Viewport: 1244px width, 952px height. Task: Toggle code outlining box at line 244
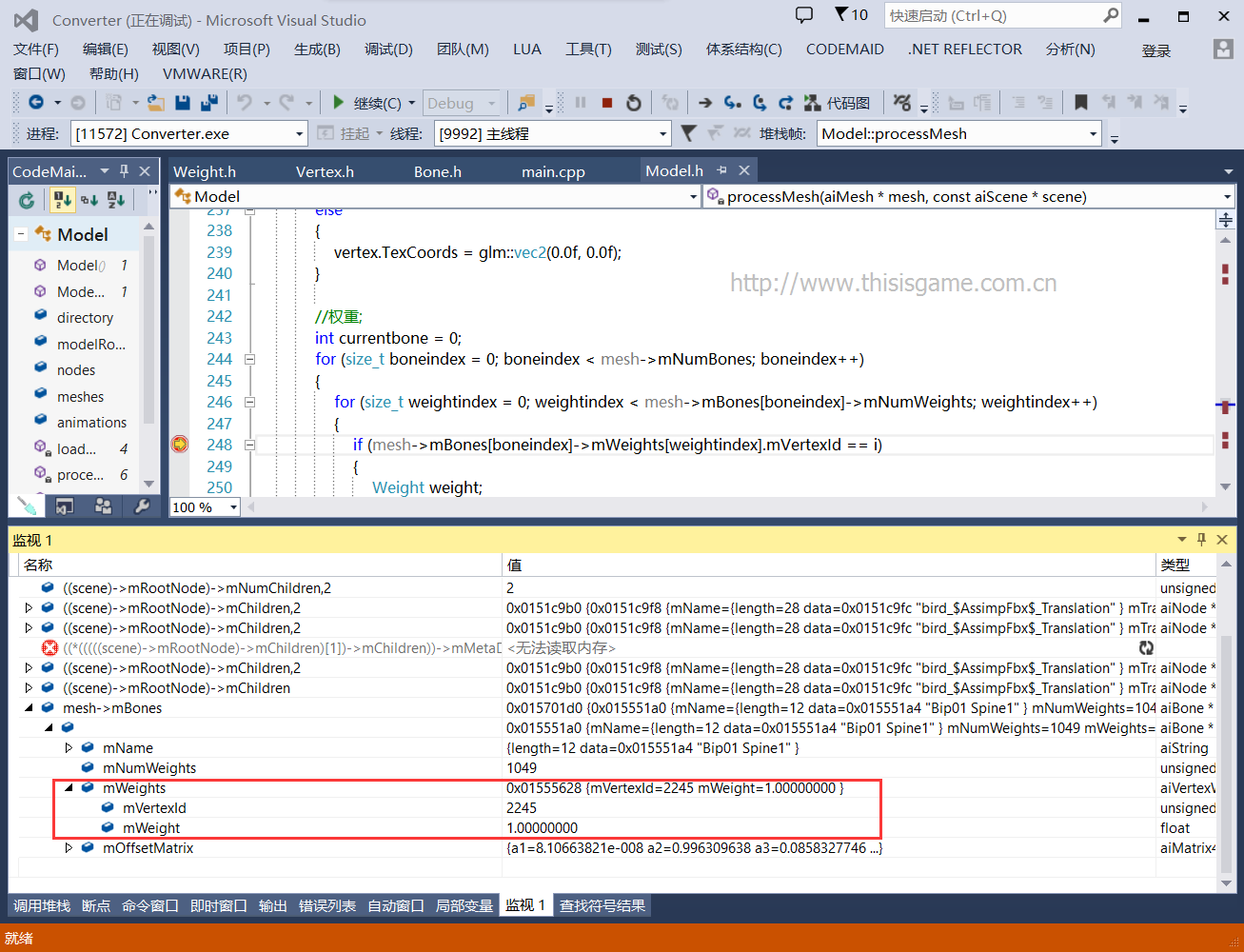click(x=250, y=360)
